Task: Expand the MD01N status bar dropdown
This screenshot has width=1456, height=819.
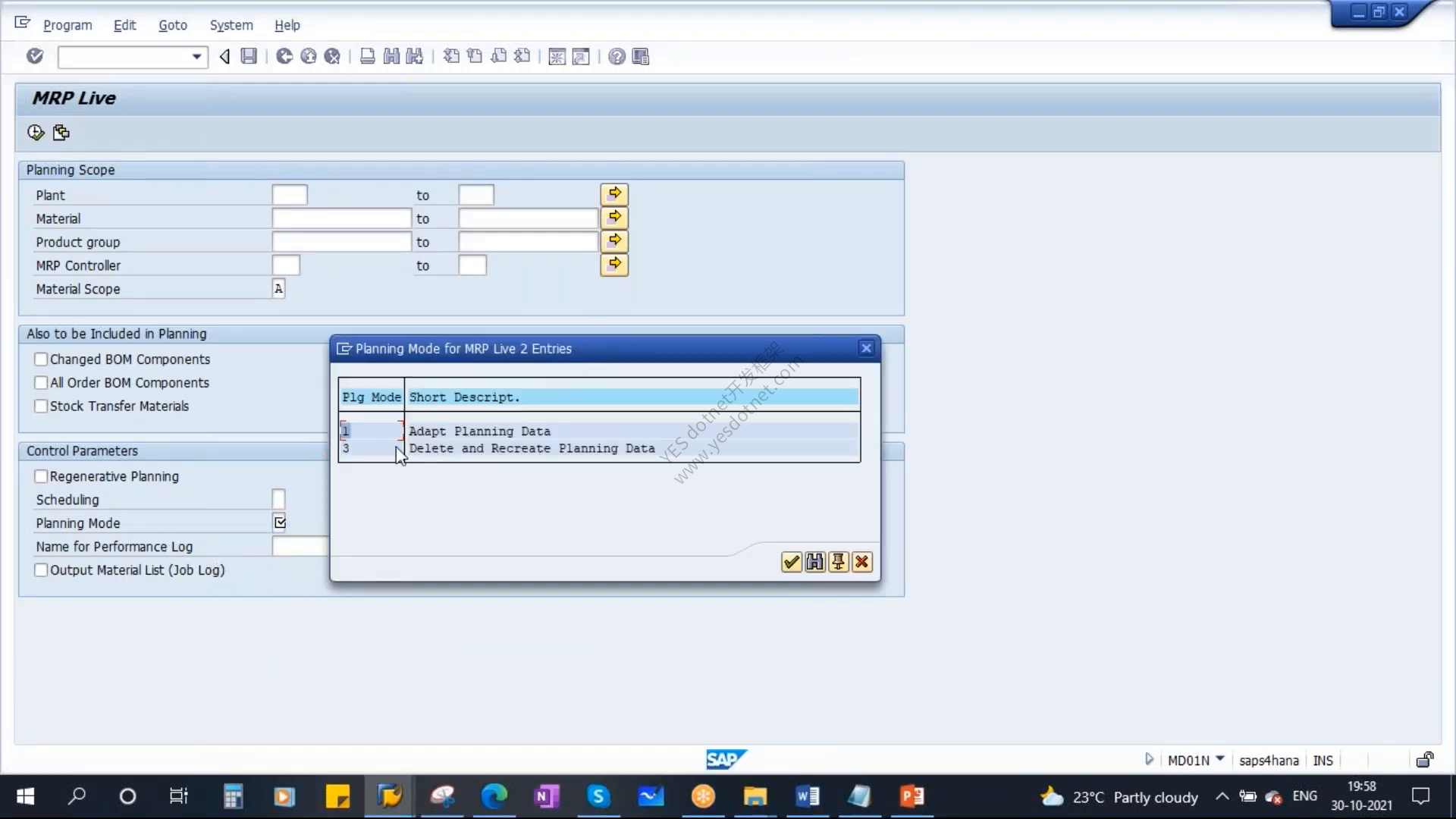Action: tap(1220, 759)
